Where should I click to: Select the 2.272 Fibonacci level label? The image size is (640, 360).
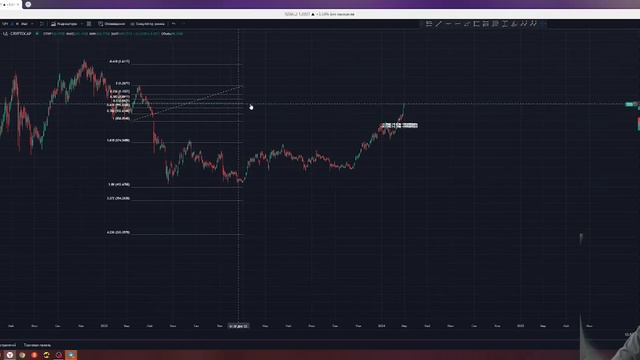118,198
